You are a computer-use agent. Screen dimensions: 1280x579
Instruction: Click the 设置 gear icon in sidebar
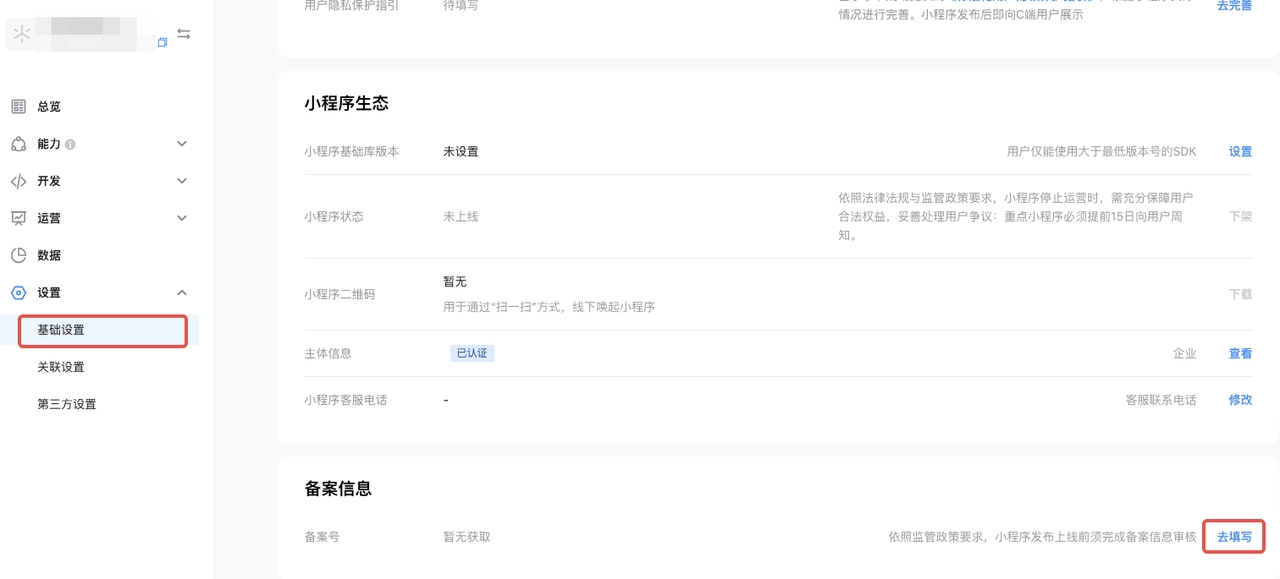tap(18, 293)
